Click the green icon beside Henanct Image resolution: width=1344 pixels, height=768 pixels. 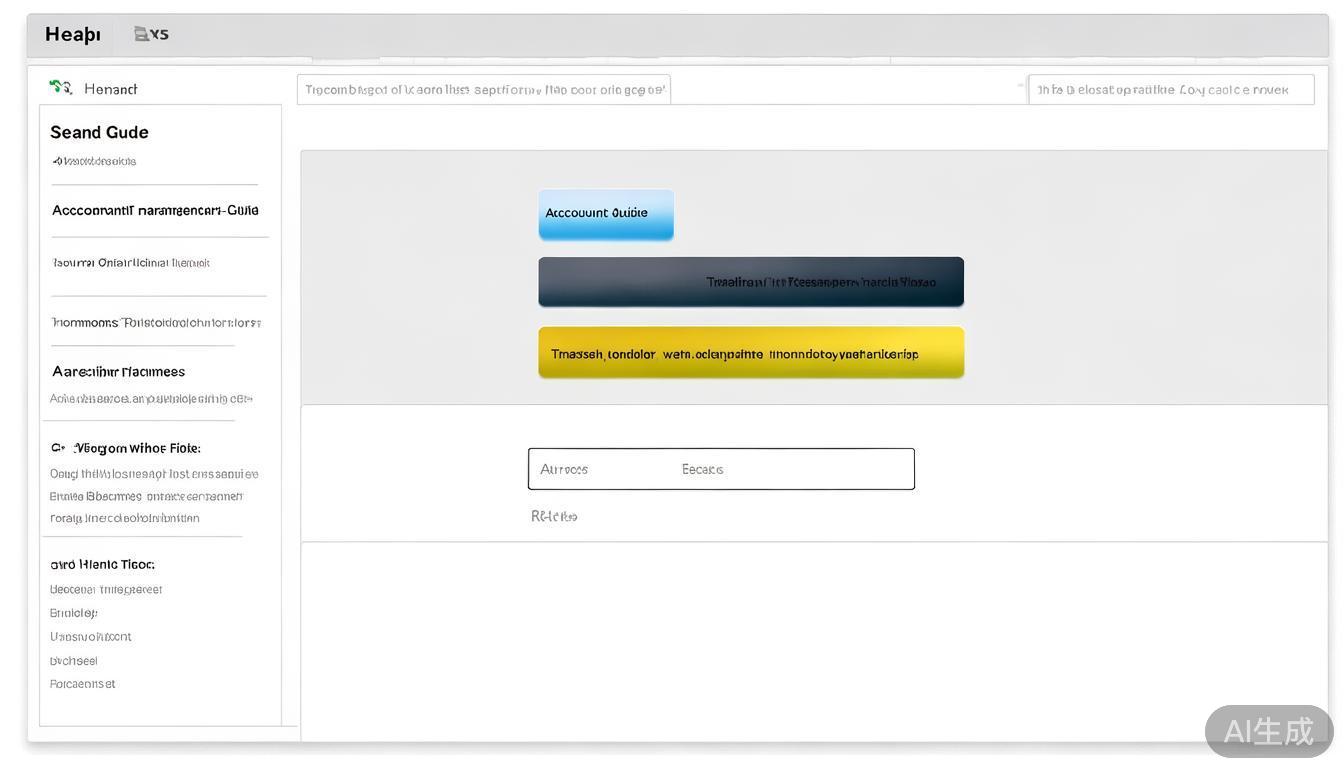[x=60, y=88]
